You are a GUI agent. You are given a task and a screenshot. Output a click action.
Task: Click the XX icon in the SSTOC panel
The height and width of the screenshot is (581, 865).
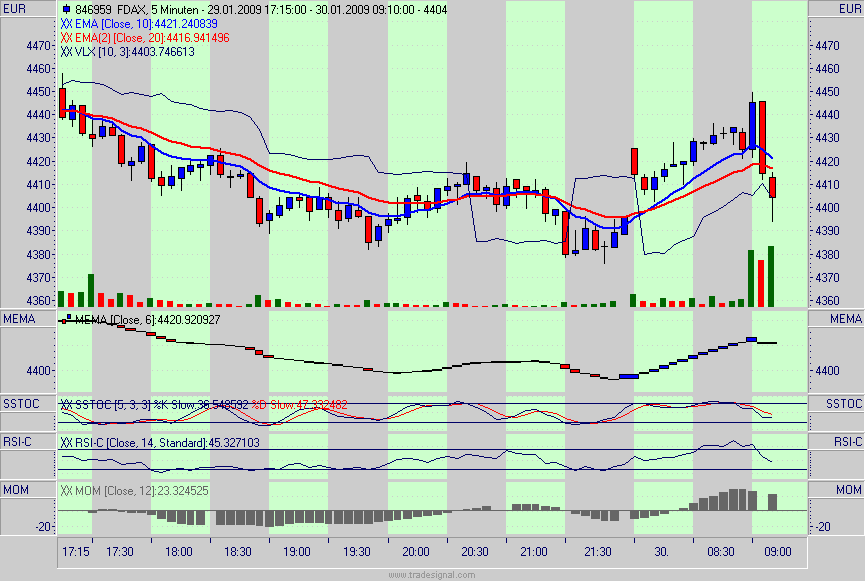[x=66, y=405]
